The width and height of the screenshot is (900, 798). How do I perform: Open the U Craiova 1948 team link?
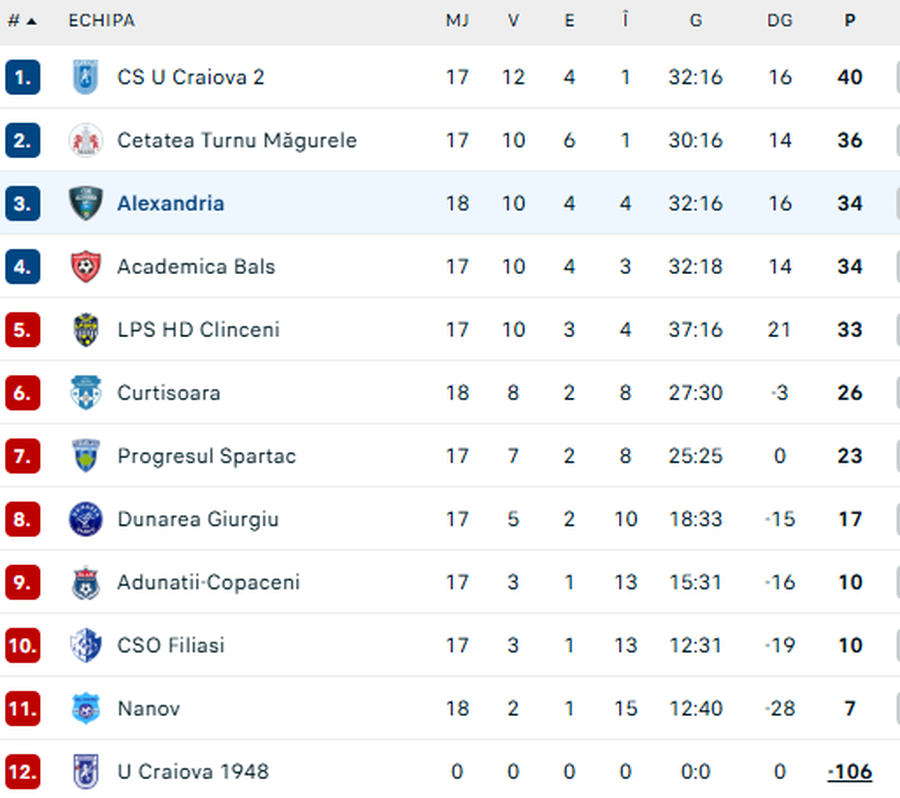click(x=192, y=771)
